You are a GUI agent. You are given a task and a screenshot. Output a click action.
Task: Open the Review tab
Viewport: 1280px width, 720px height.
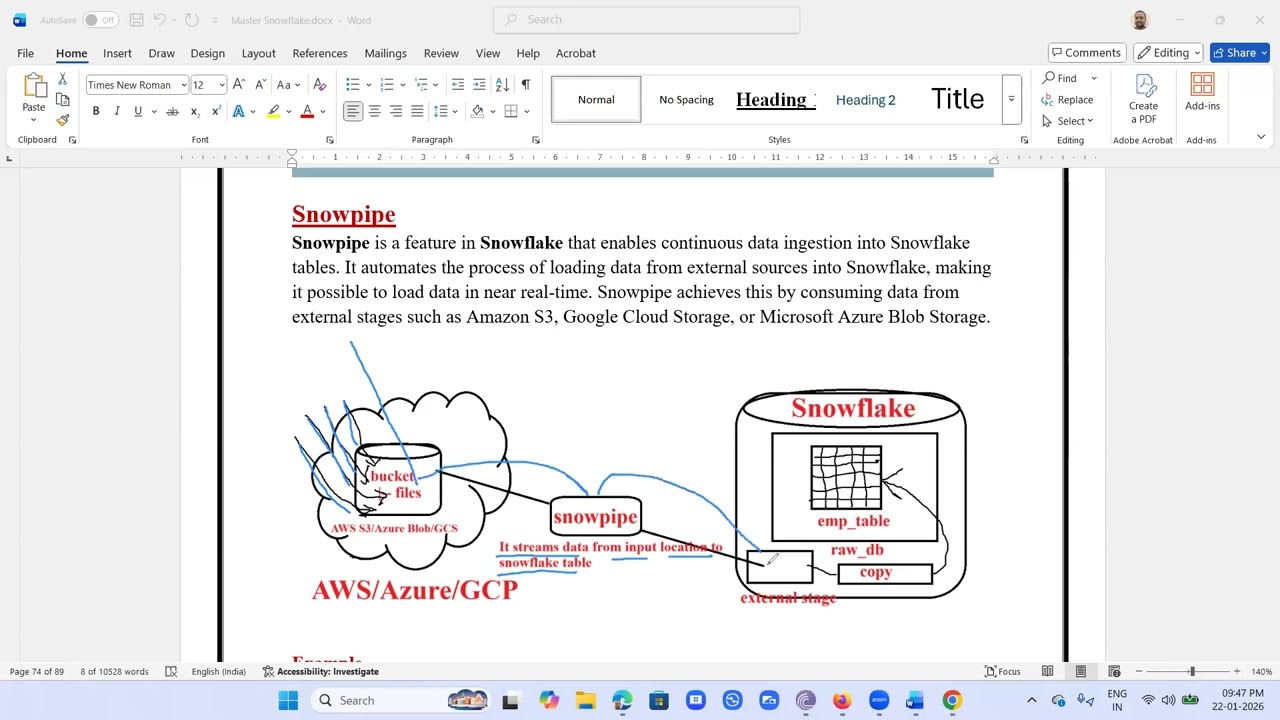(441, 53)
